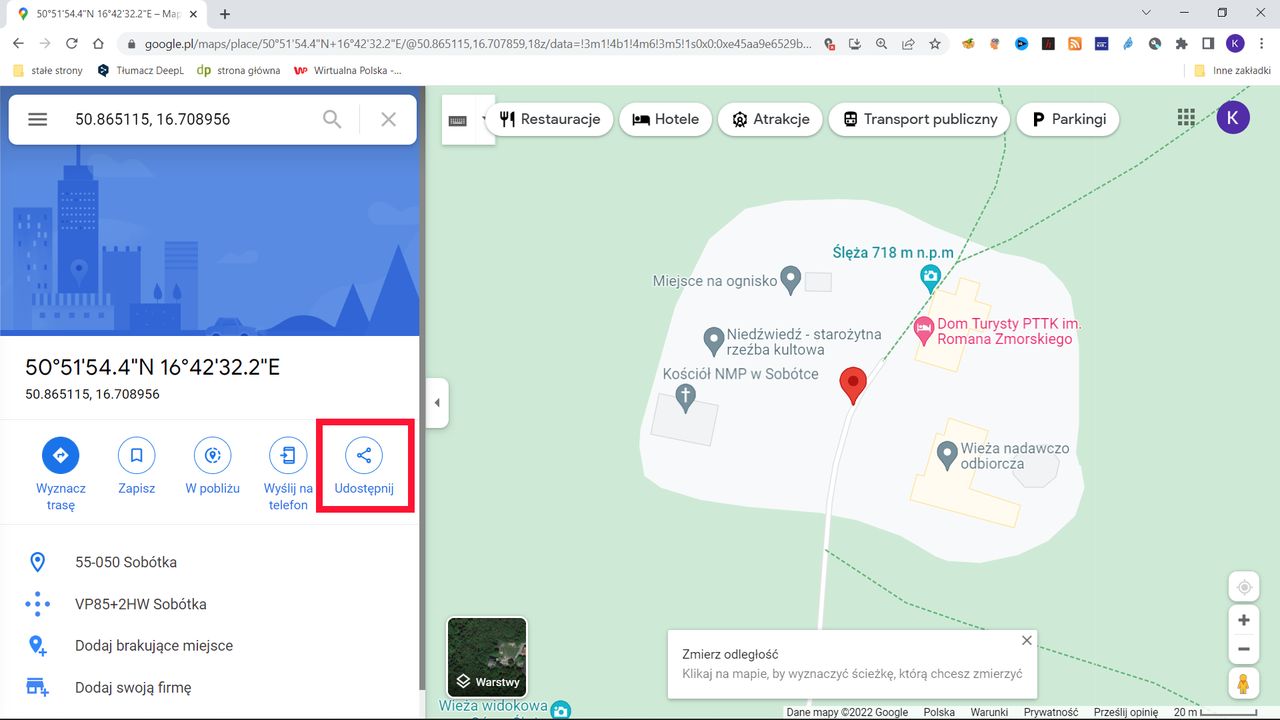
Task: Close the Zmierz odległość popup
Action: tap(1026, 640)
